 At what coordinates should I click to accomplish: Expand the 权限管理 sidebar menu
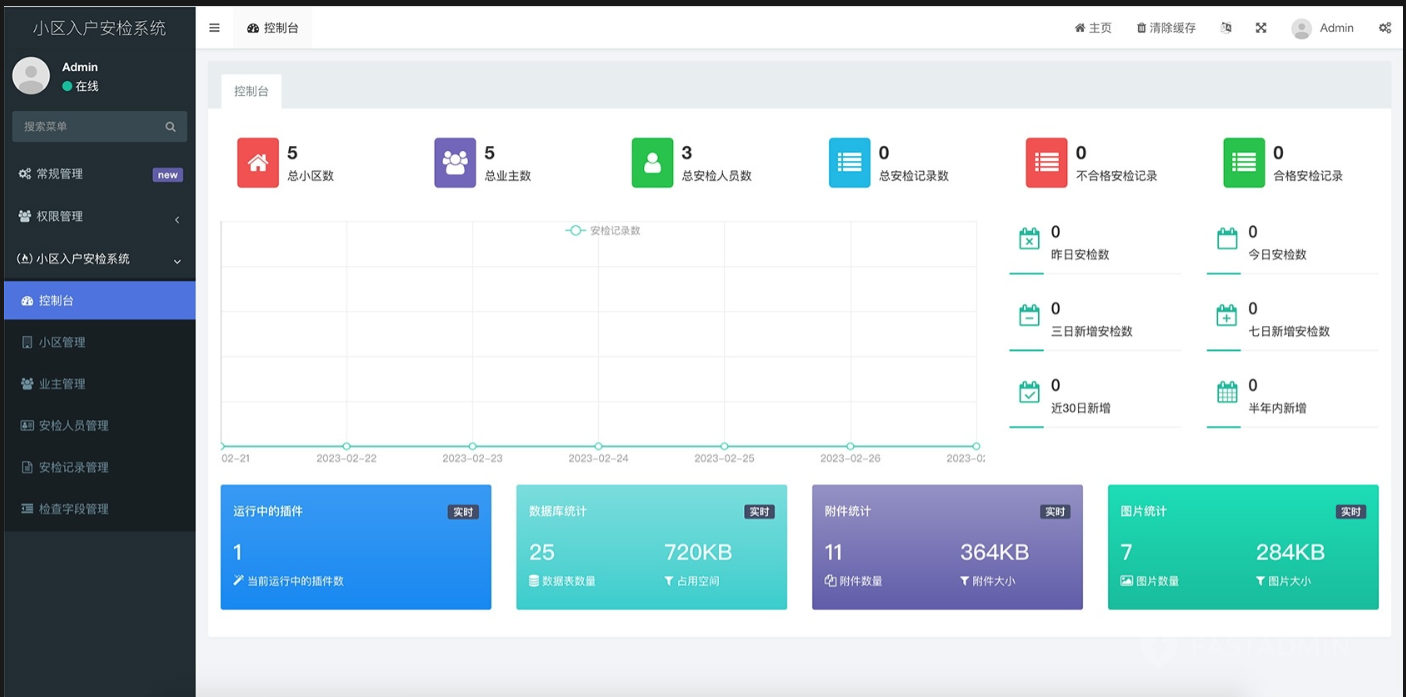[98, 217]
